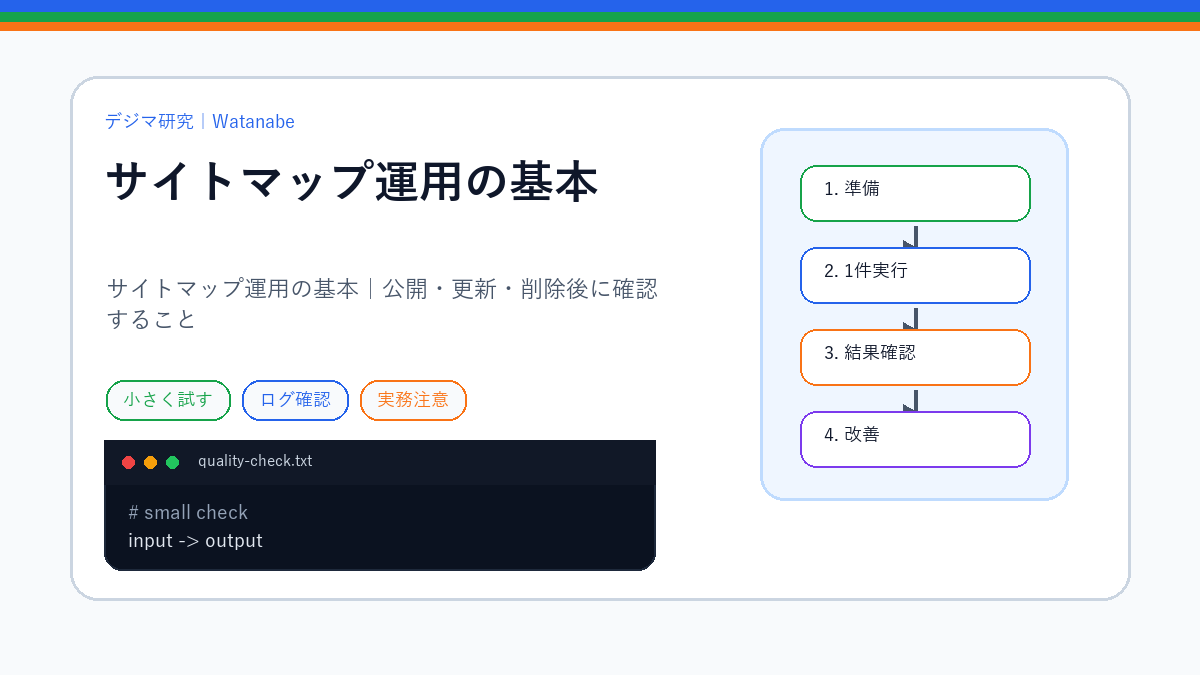Viewport: 1200px width, 675px height.
Task: Click the # small check comment line
Action: point(188,512)
